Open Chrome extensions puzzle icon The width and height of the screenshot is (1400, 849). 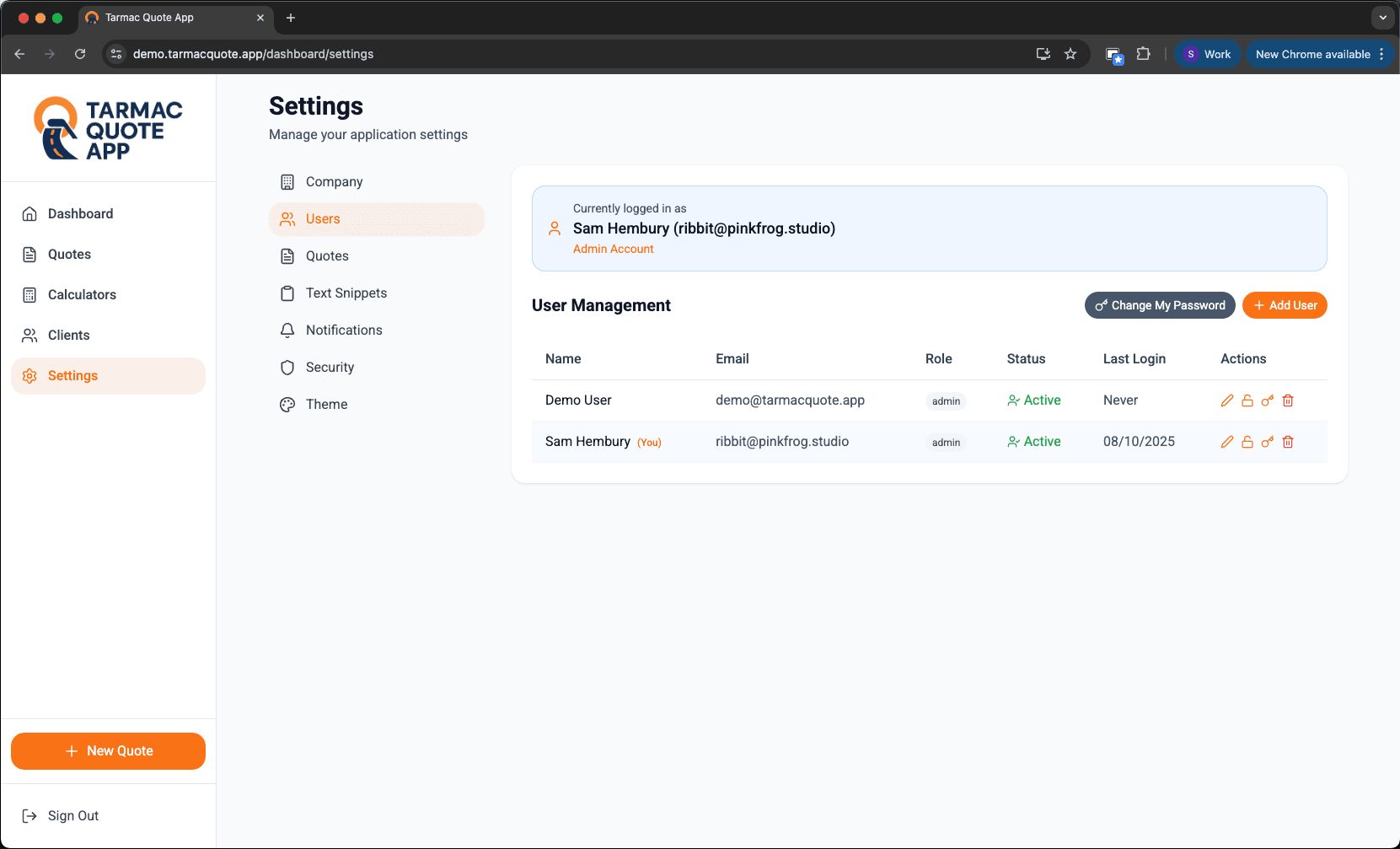tap(1143, 54)
